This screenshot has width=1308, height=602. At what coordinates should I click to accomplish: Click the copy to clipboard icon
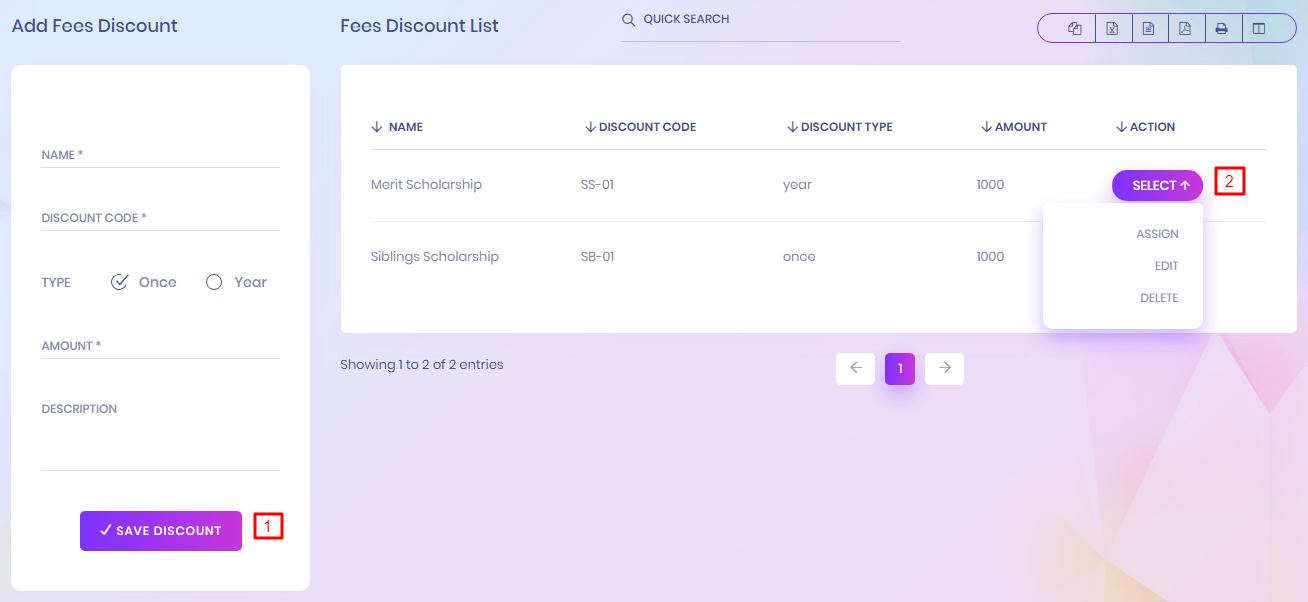(1075, 29)
